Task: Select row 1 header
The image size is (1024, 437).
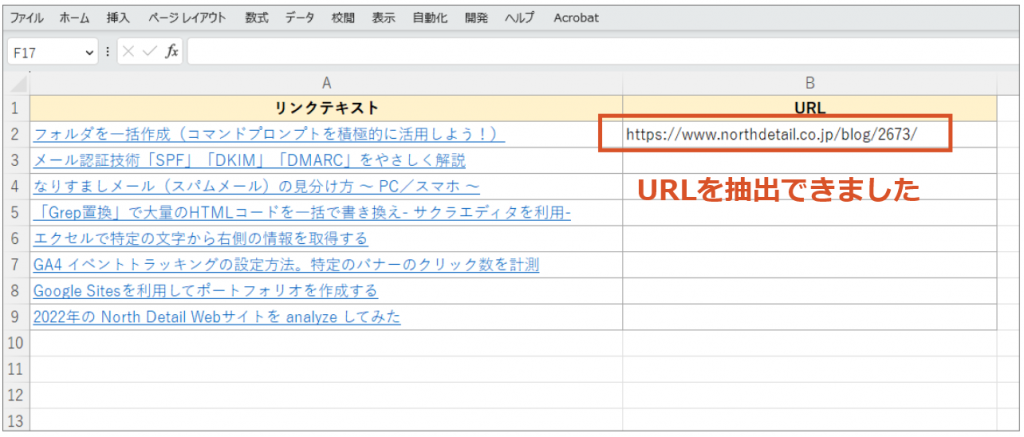Action: click(15, 108)
